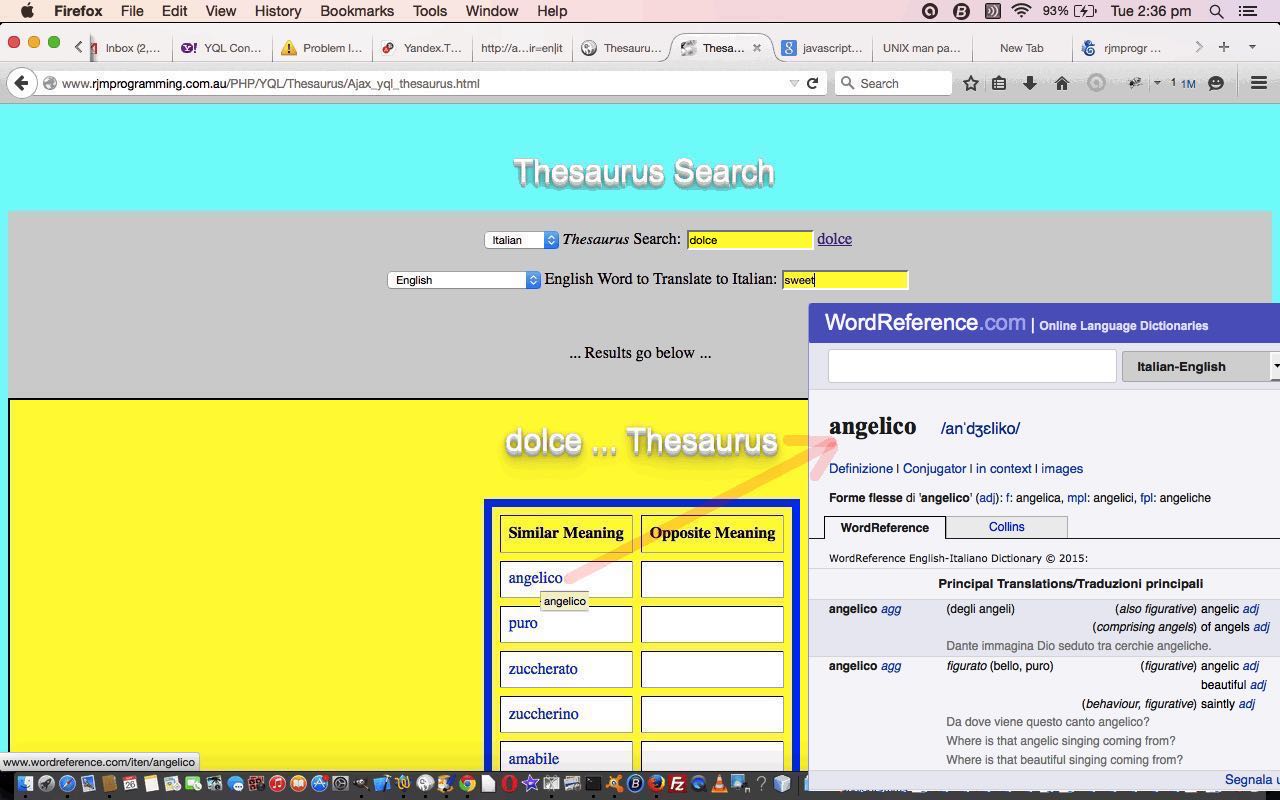Go to the Firefox home page icon
The image size is (1280, 800).
click(1062, 83)
